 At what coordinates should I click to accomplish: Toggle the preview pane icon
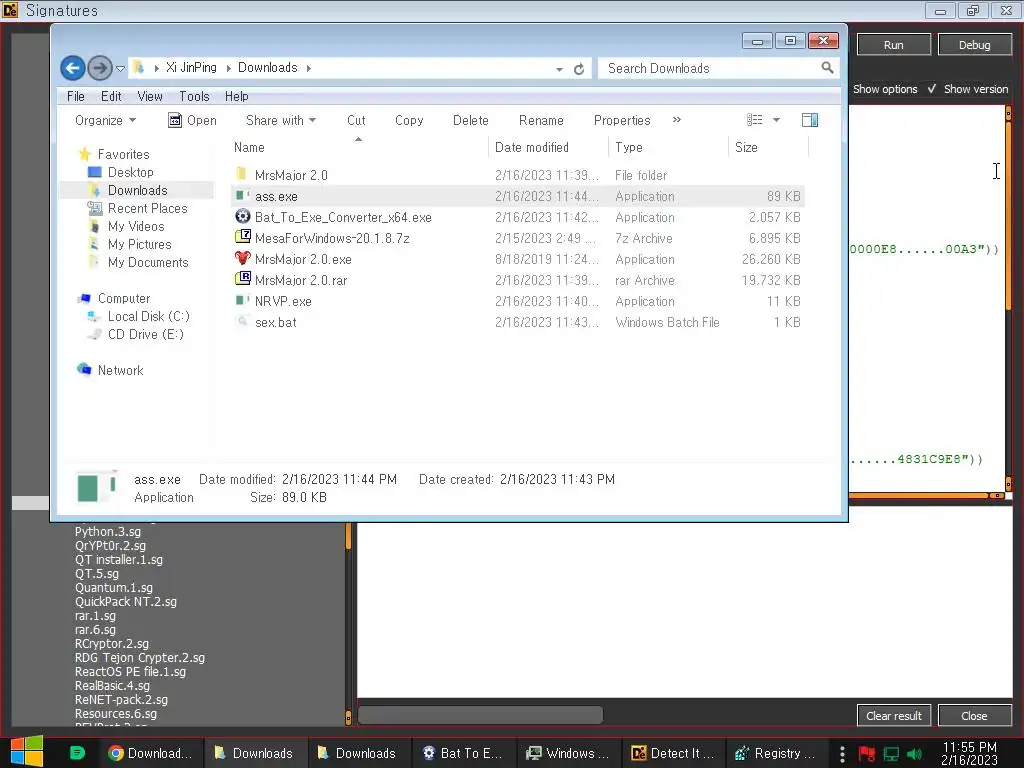[810, 120]
